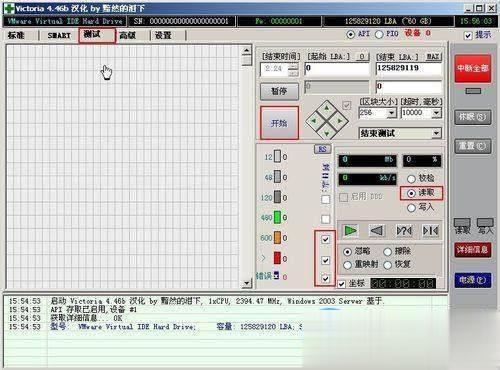500x370 pixels.
Task: Click the red slow block indicator
Action: (x=277, y=258)
